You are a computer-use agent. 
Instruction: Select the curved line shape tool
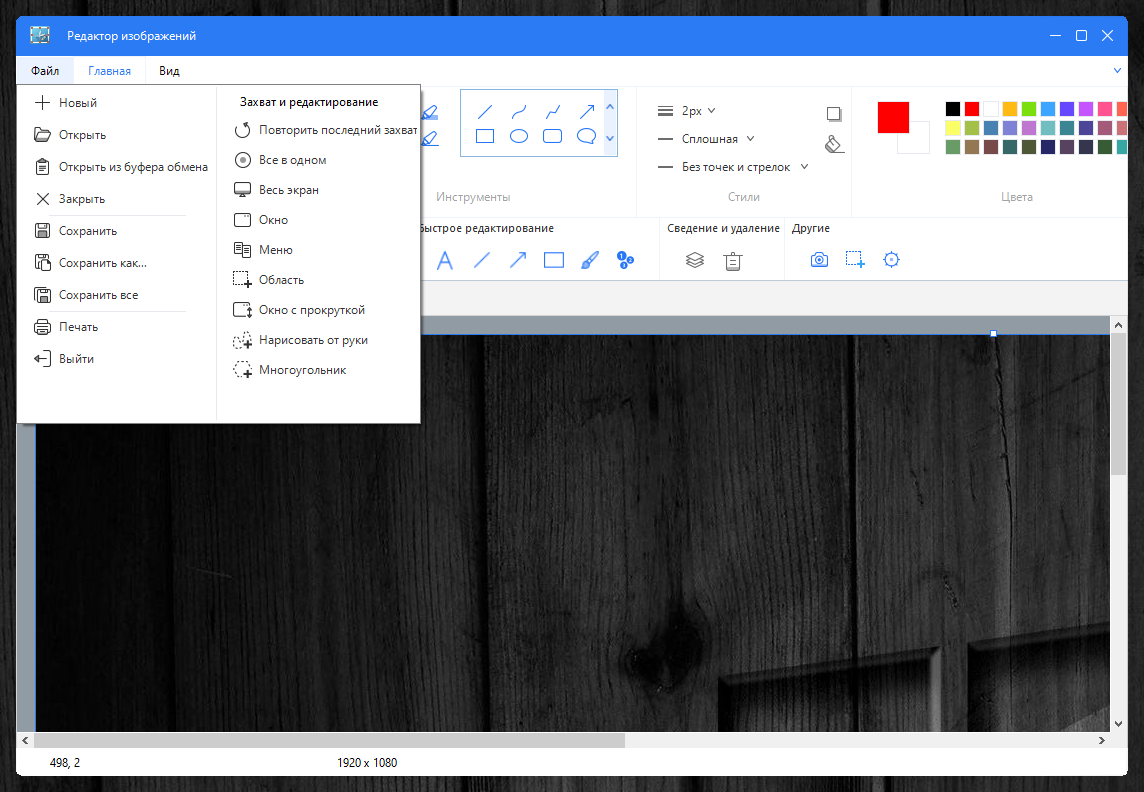coord(519,112)
